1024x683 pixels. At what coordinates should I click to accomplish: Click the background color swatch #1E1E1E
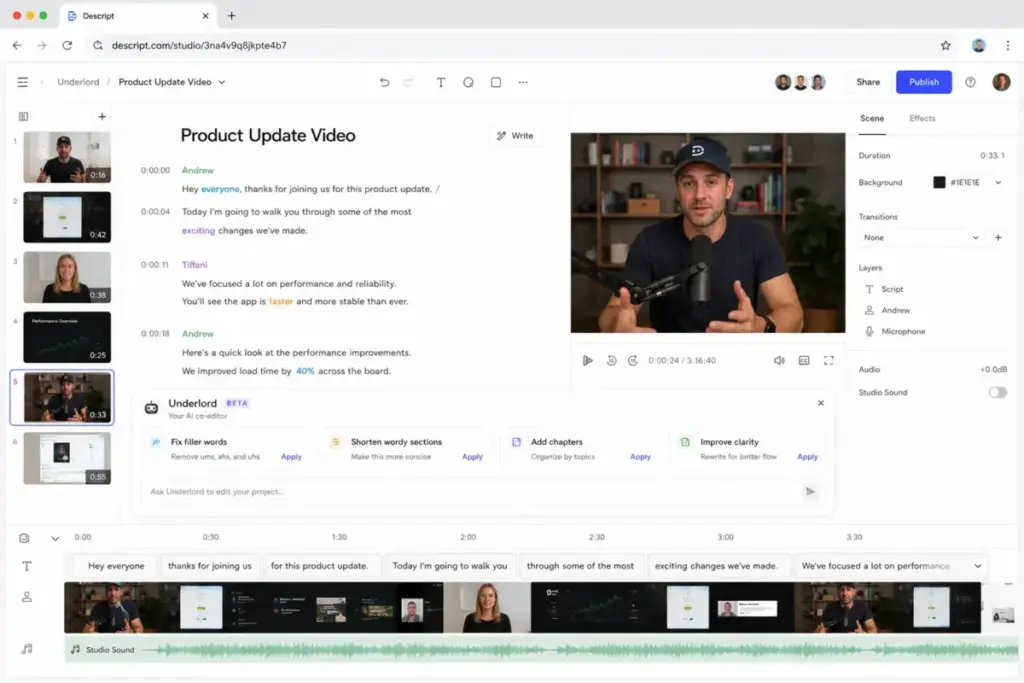[939, 183]
